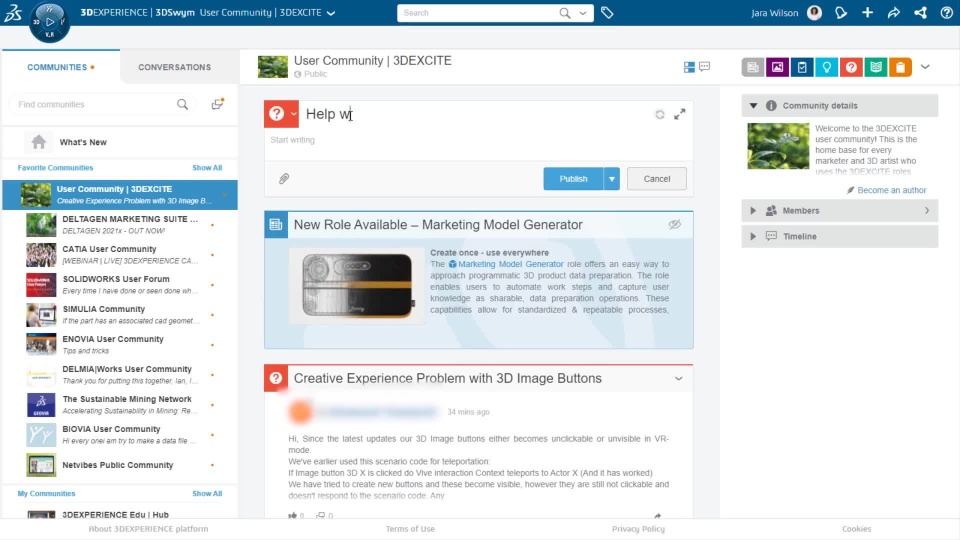Click the Dassault 3DS logo

pos(13,13)
